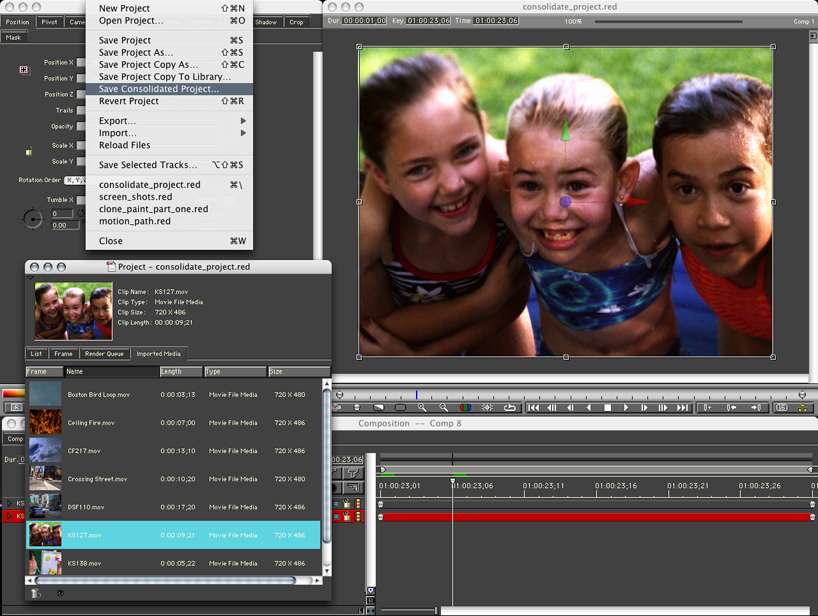Click the Name column header
Screen dimensions: 818x616
(110, 372)
